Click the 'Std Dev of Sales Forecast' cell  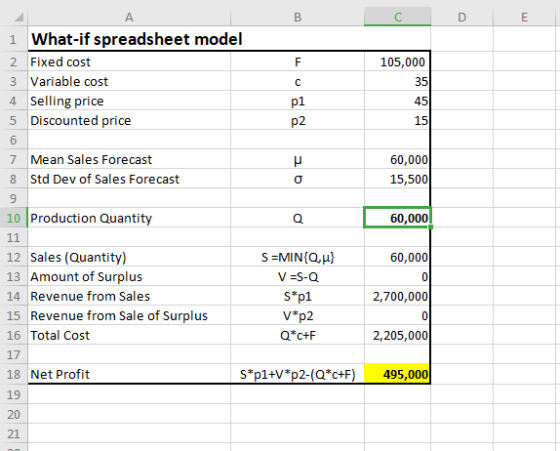pos(129,179)
